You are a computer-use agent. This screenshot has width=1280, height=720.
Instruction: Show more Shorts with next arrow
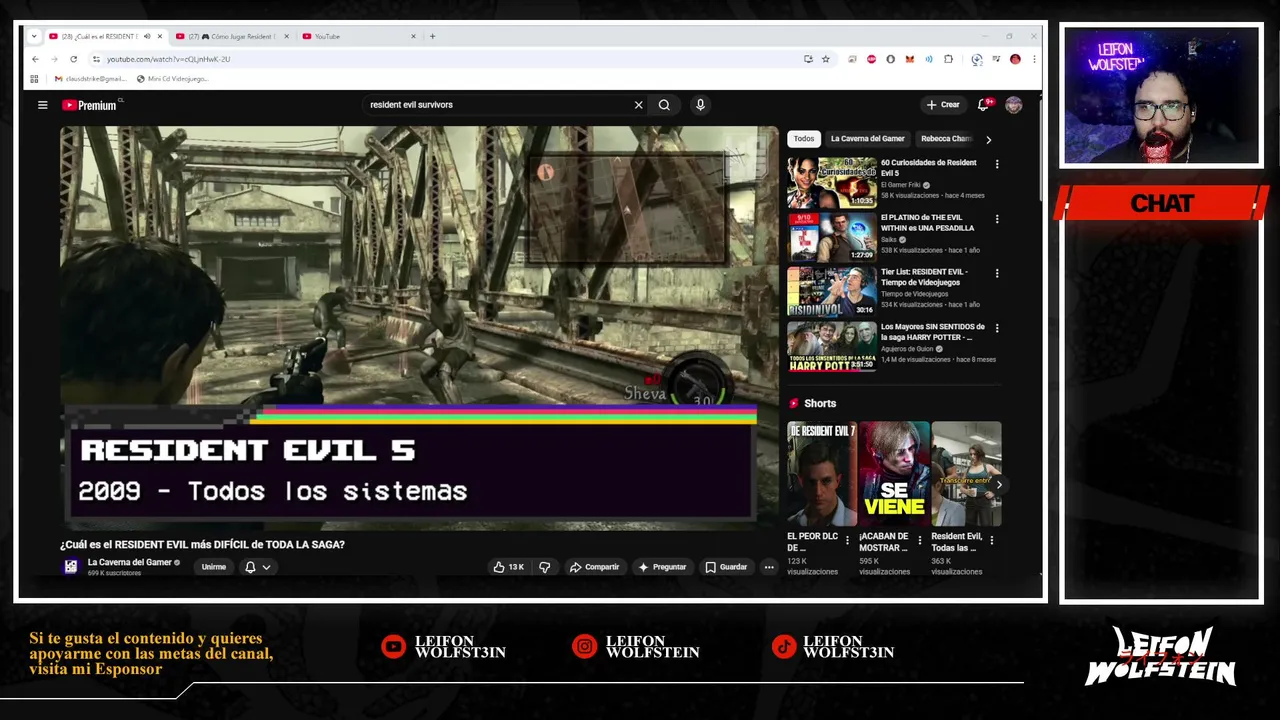click(x=998, y=485)
